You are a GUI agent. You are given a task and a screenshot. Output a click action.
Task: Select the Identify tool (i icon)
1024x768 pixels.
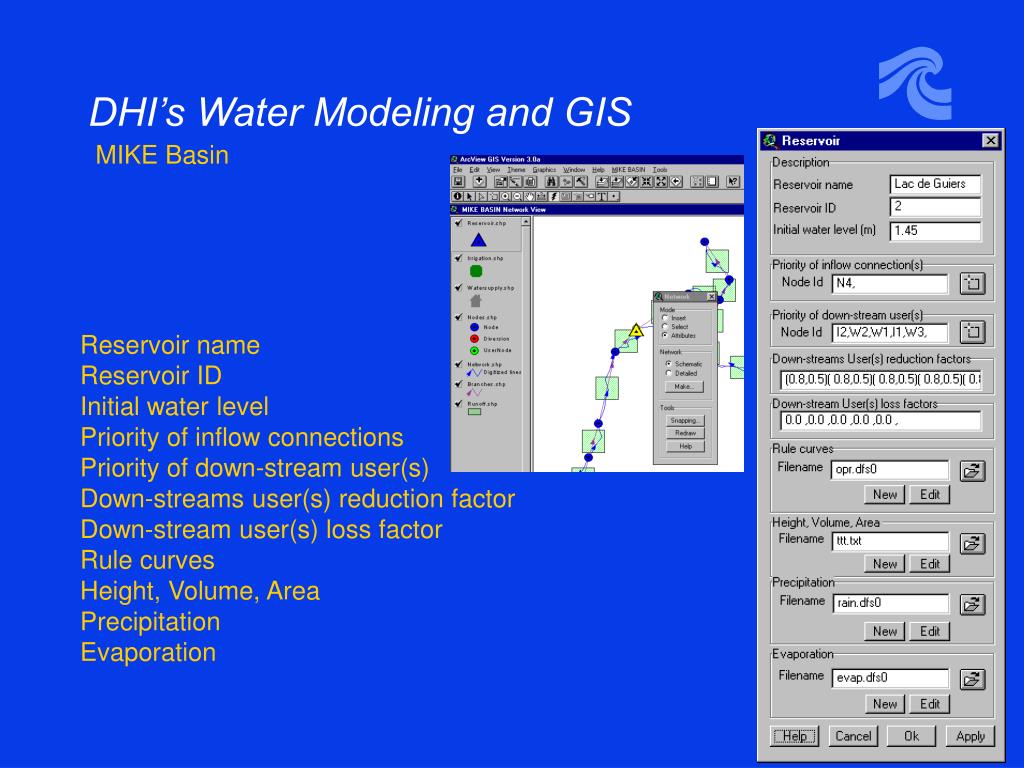(458, 197)
